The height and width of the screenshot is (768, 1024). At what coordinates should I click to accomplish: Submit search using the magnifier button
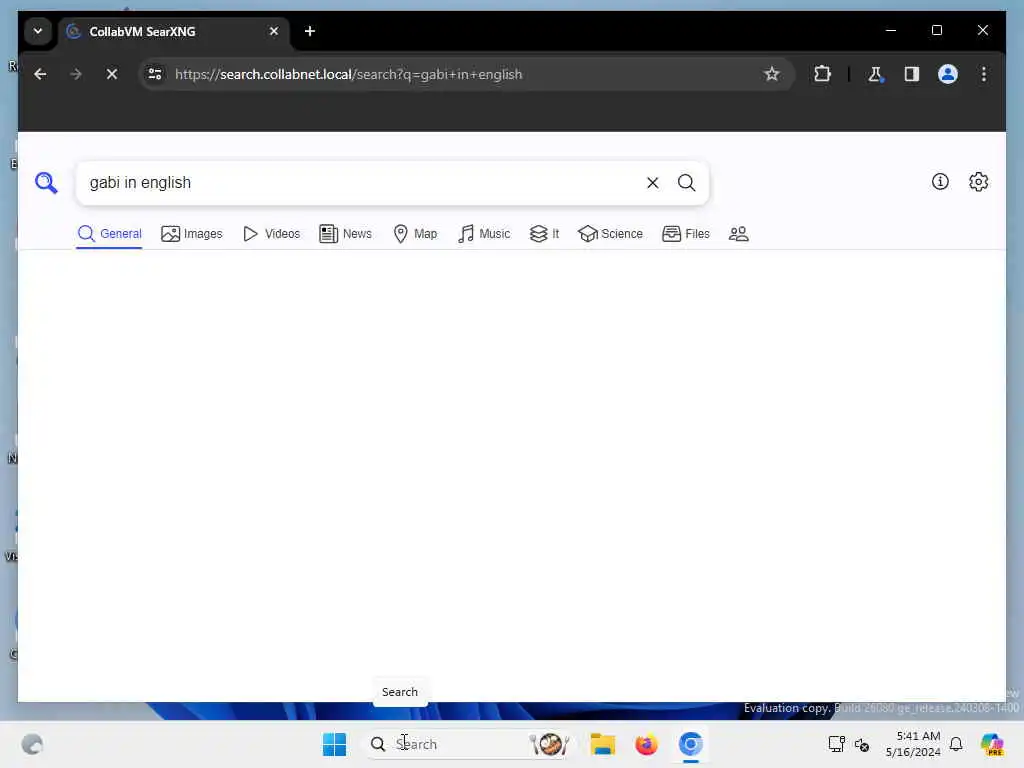[686, 183]
